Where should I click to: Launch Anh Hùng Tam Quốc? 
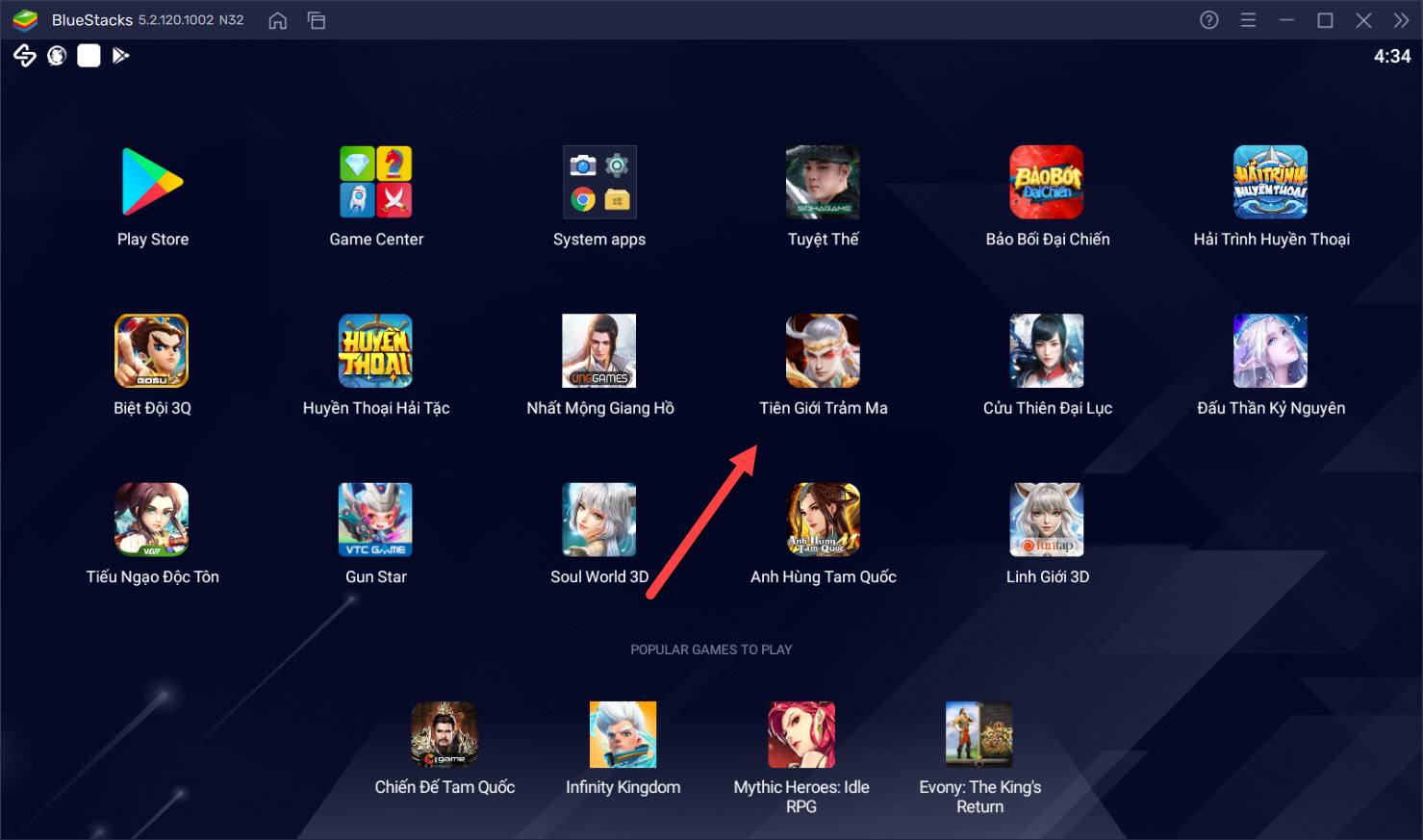pos(823,520)
